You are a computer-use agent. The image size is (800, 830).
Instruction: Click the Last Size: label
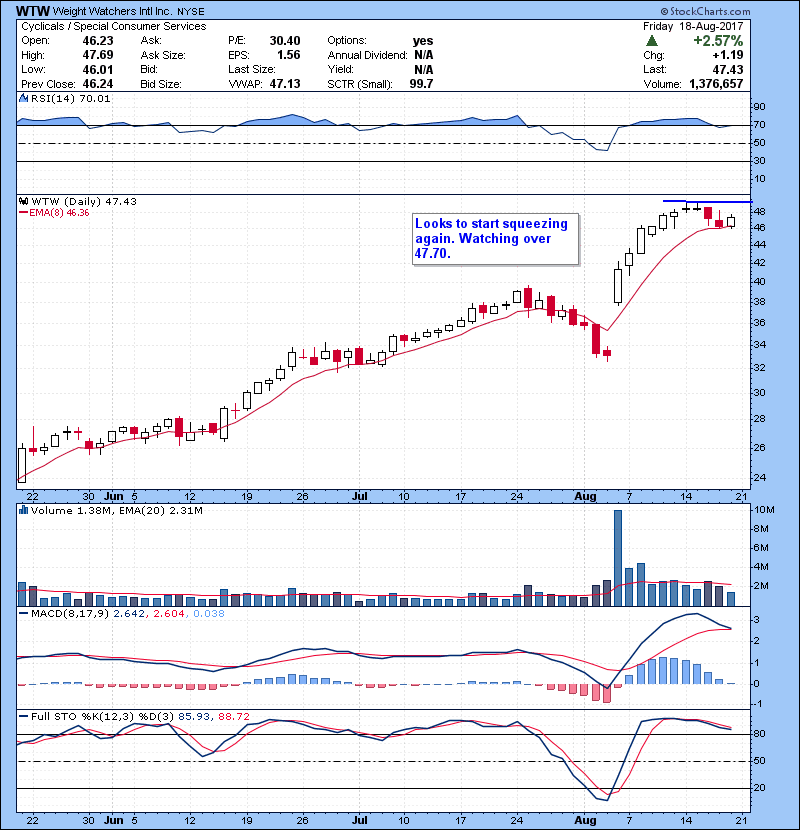(252, 69)
